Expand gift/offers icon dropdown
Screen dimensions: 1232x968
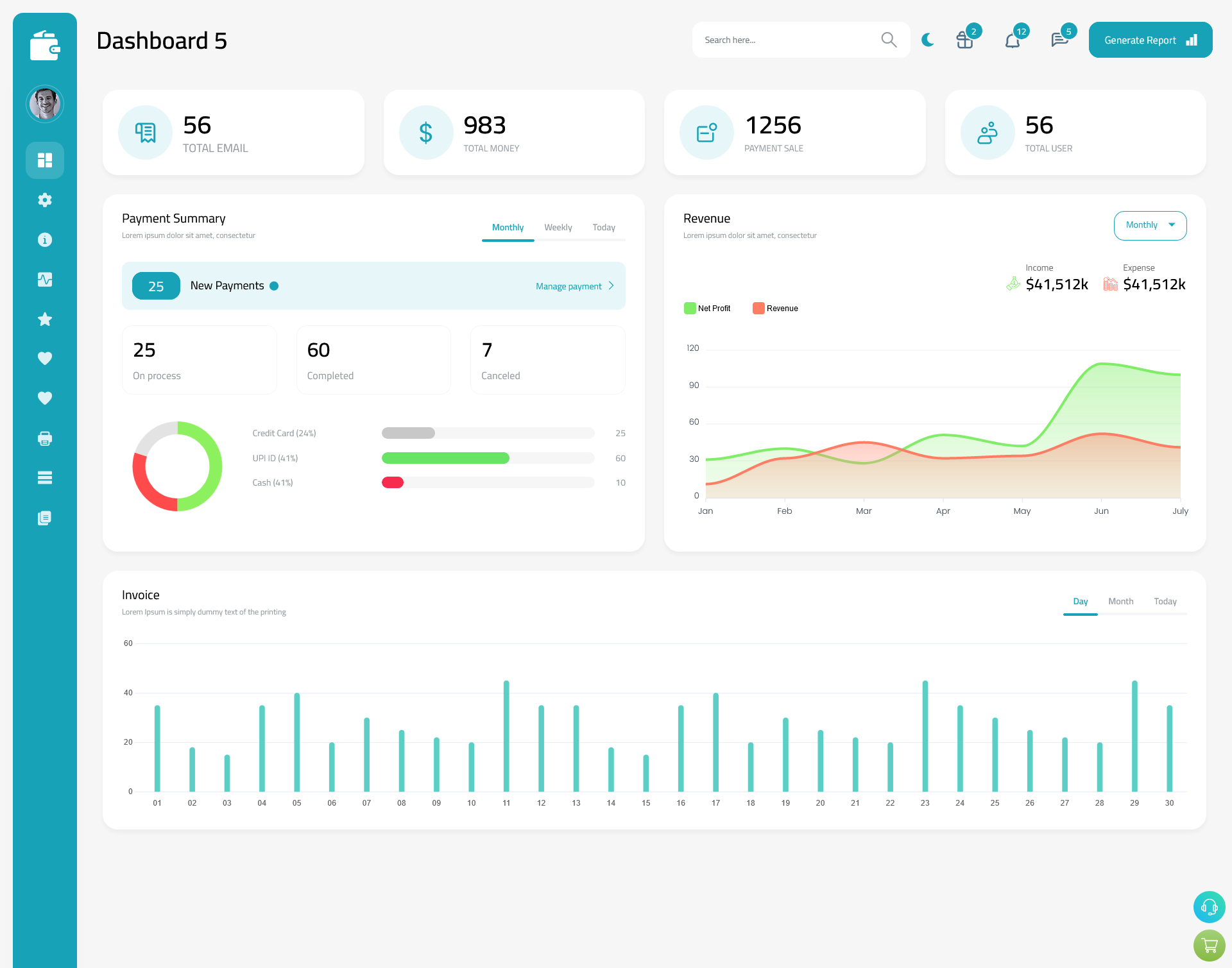964,39
